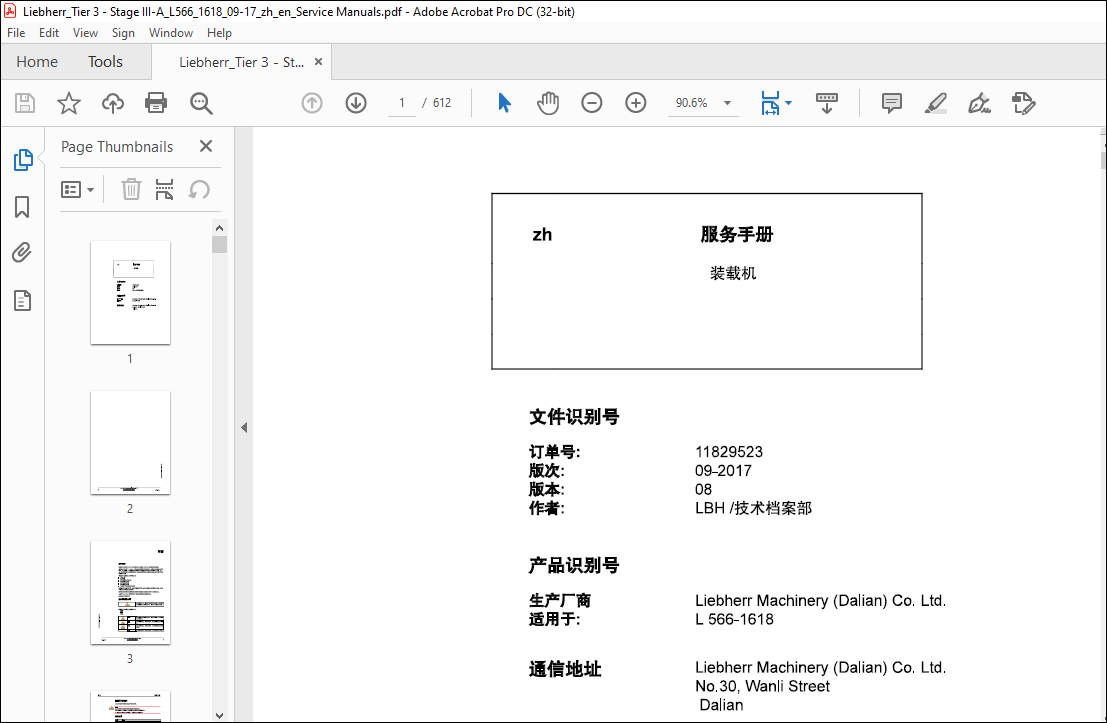Click the thumbnail panel scrollbar handle
The height and width of the screenshot is (723, 1107).
click(220, 244)
